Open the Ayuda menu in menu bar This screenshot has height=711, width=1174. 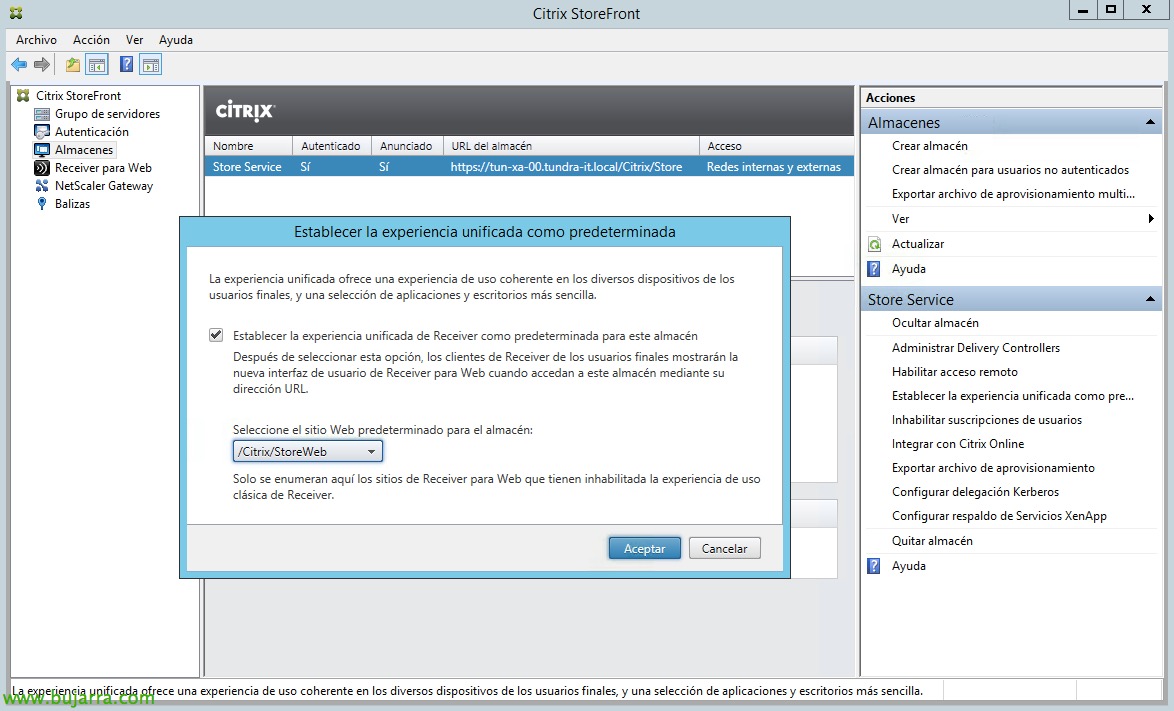(176, 40)
